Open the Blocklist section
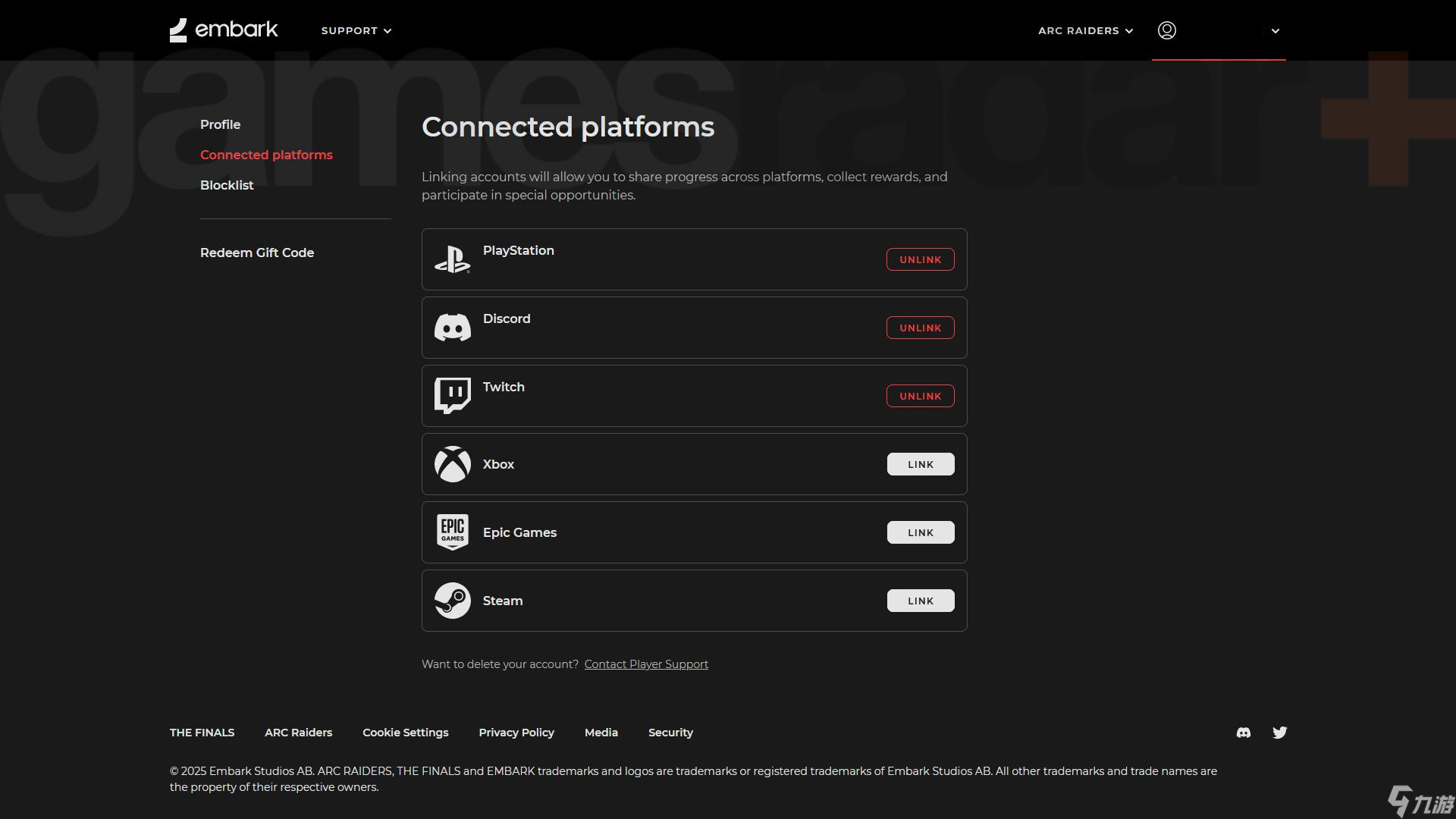 pos(227,185)
